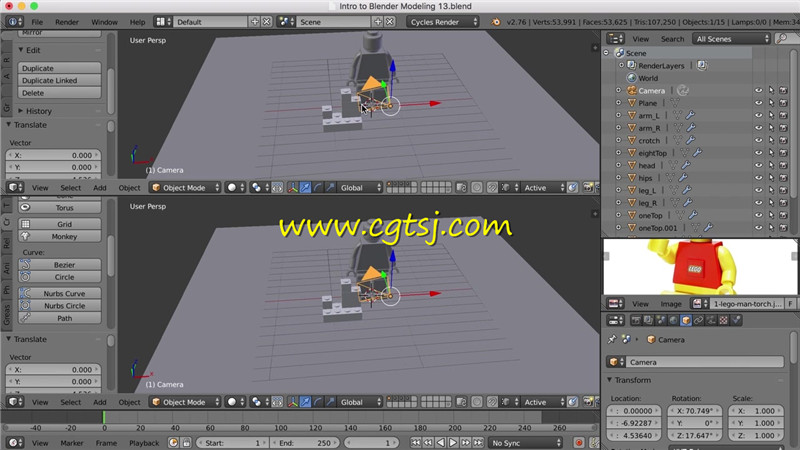Collapse the Edit panel in the tool shelf

click(21, 50)
